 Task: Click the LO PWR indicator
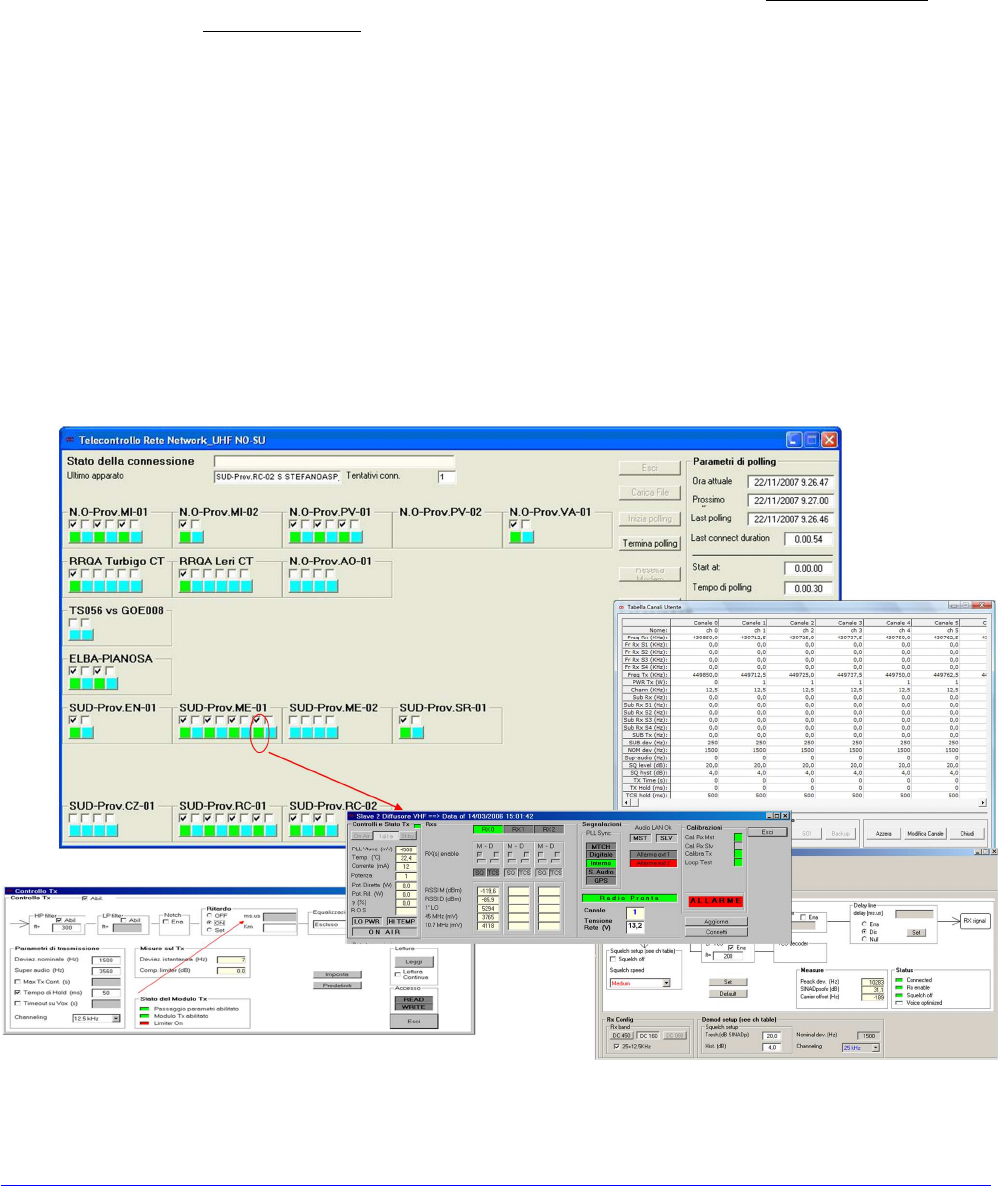(367, 922)
